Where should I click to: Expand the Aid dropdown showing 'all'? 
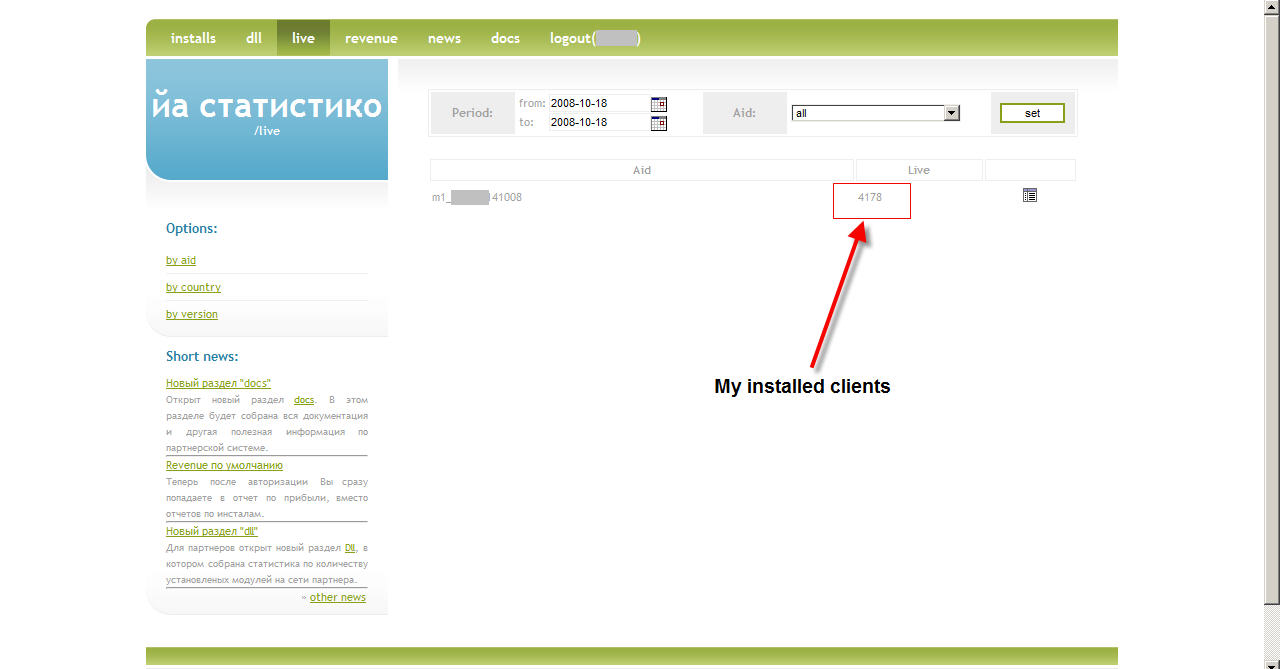tap(952, 113)
